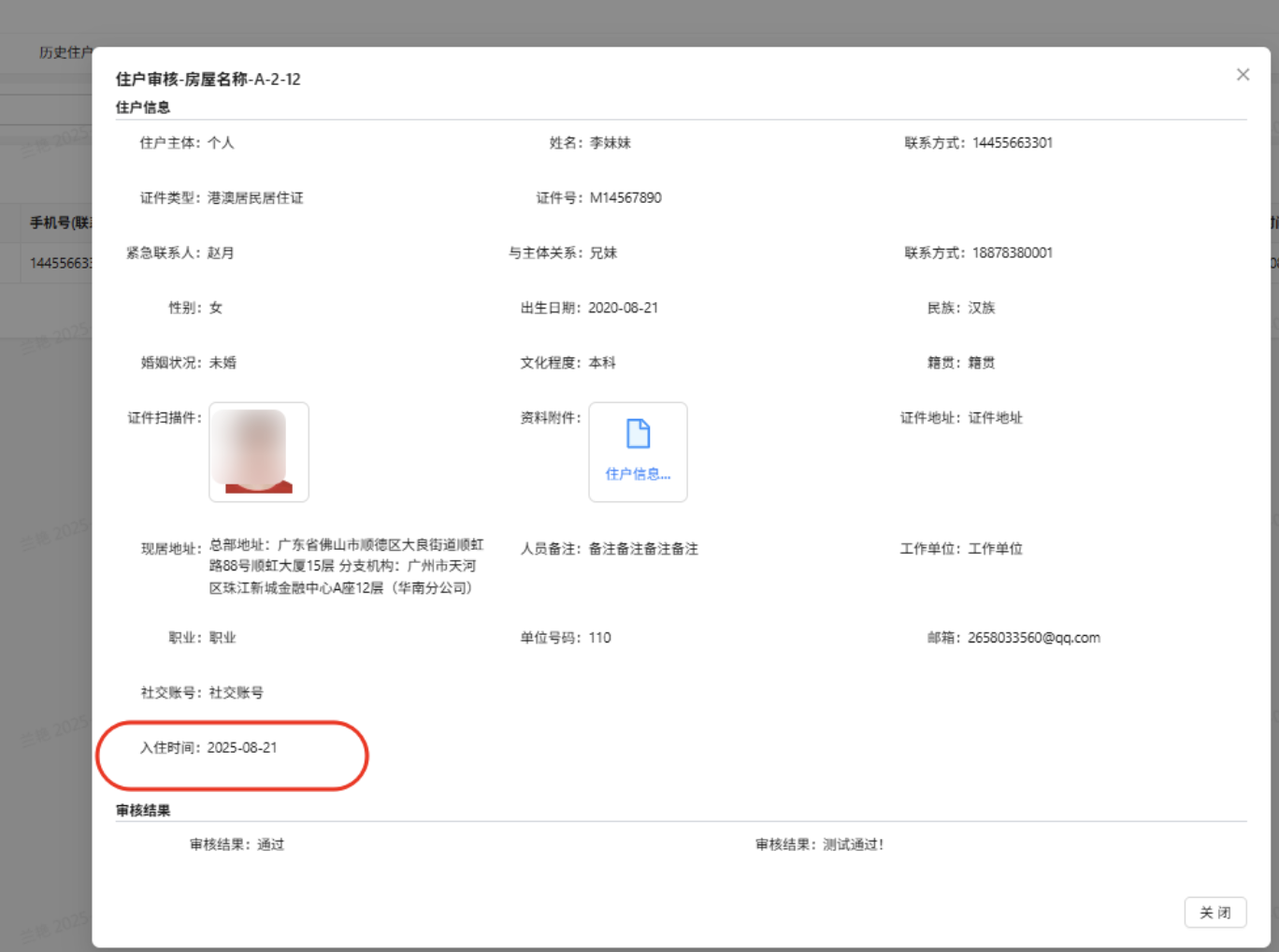Switch to the 历史住户 tab
Screen dimensions: 1279x952
click(65, 52)
